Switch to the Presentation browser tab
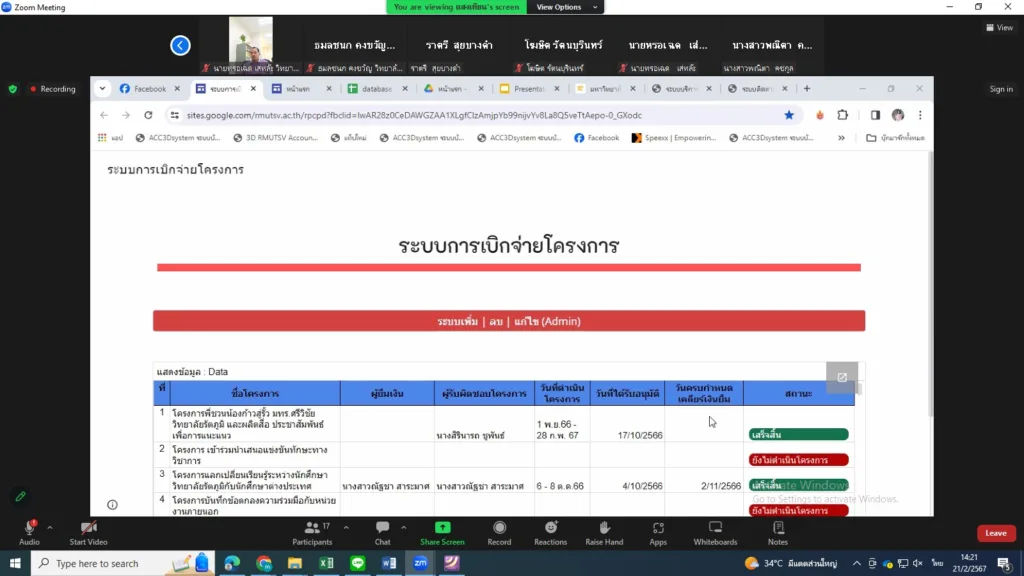Viewport: 1024px width, 576px height. click(x=523, y=89)
